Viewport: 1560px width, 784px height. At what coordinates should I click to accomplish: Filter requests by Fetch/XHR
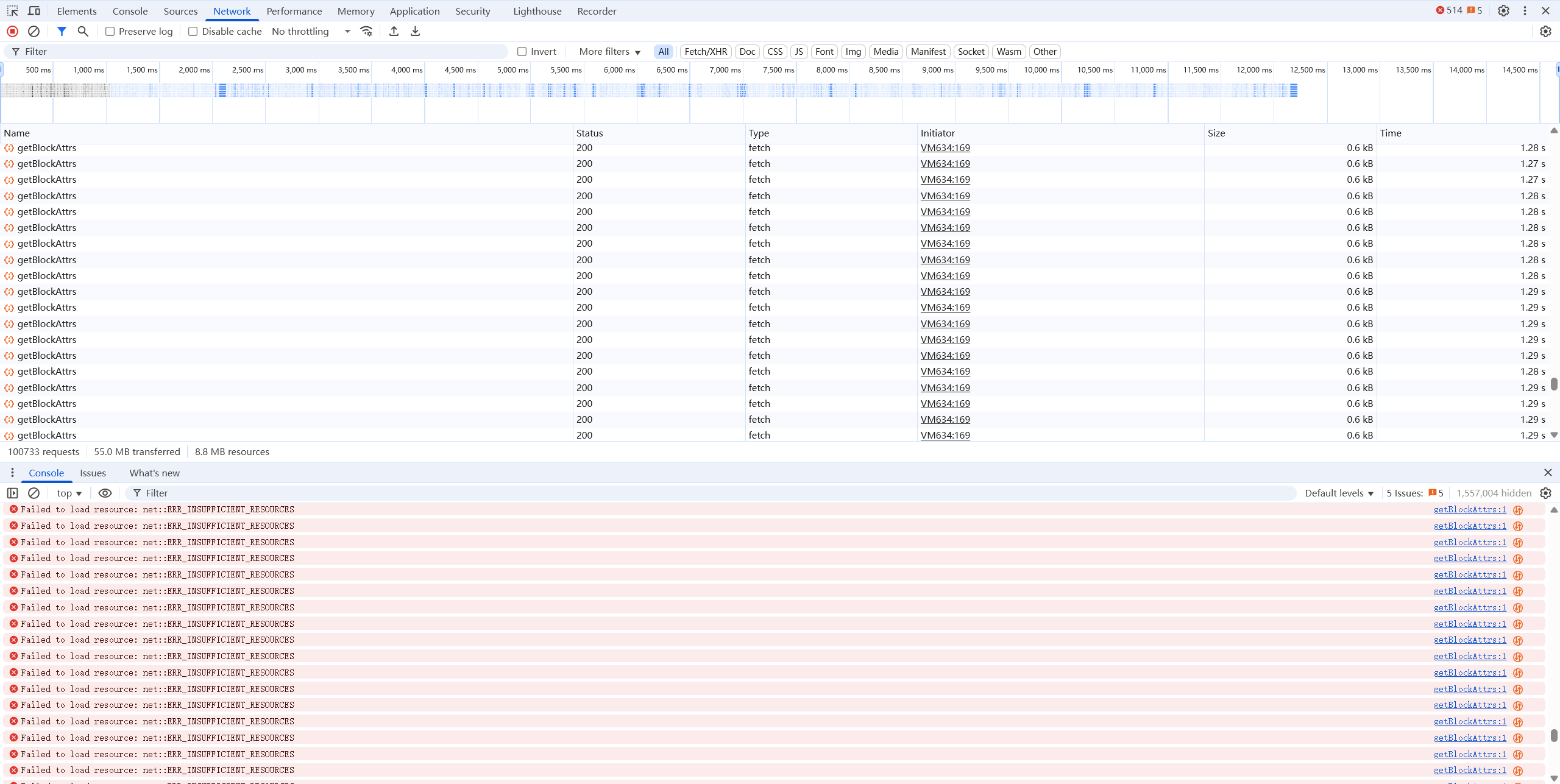pos(705,52)
